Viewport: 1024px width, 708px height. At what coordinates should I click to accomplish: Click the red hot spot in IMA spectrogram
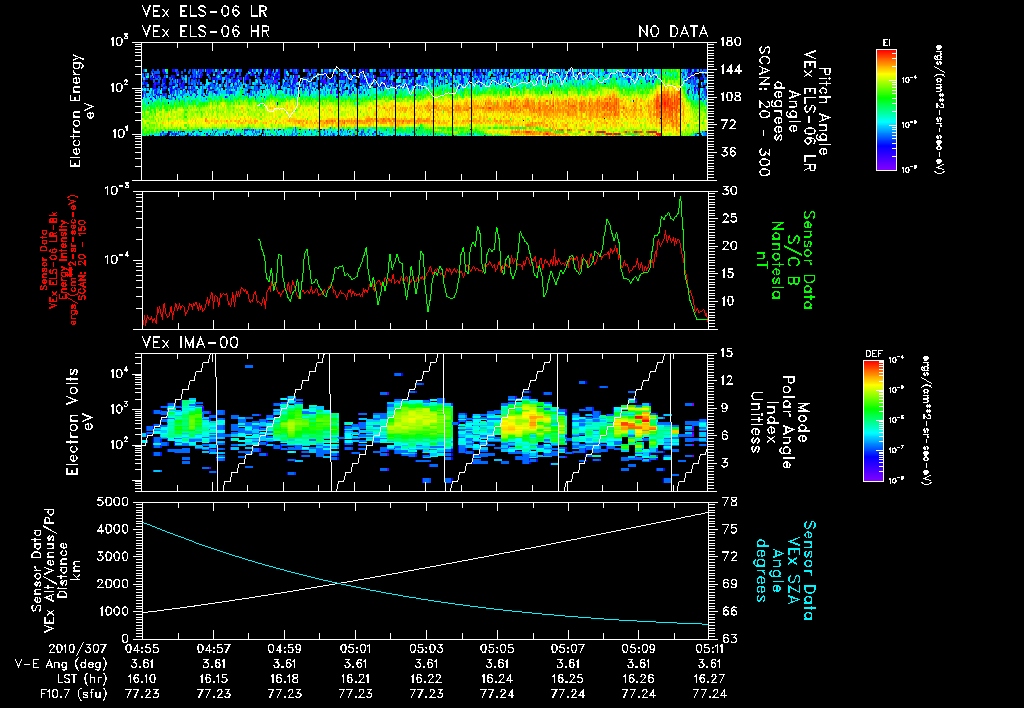pos(638,420)
